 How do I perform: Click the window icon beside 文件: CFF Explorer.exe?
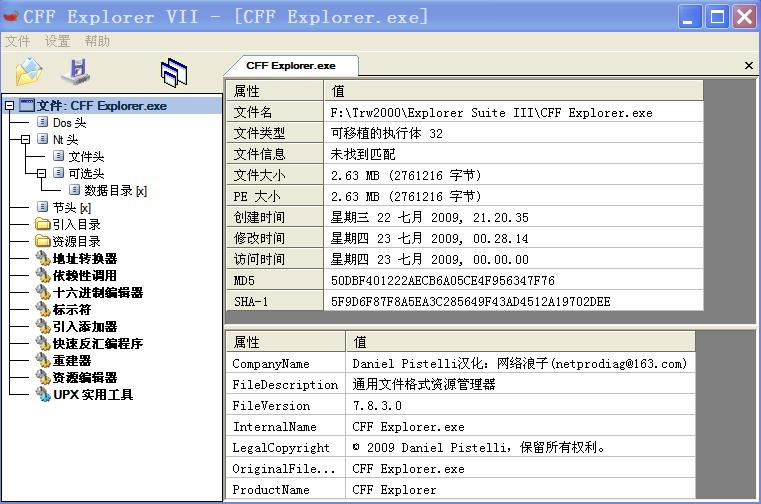click(x=27, y=105)
